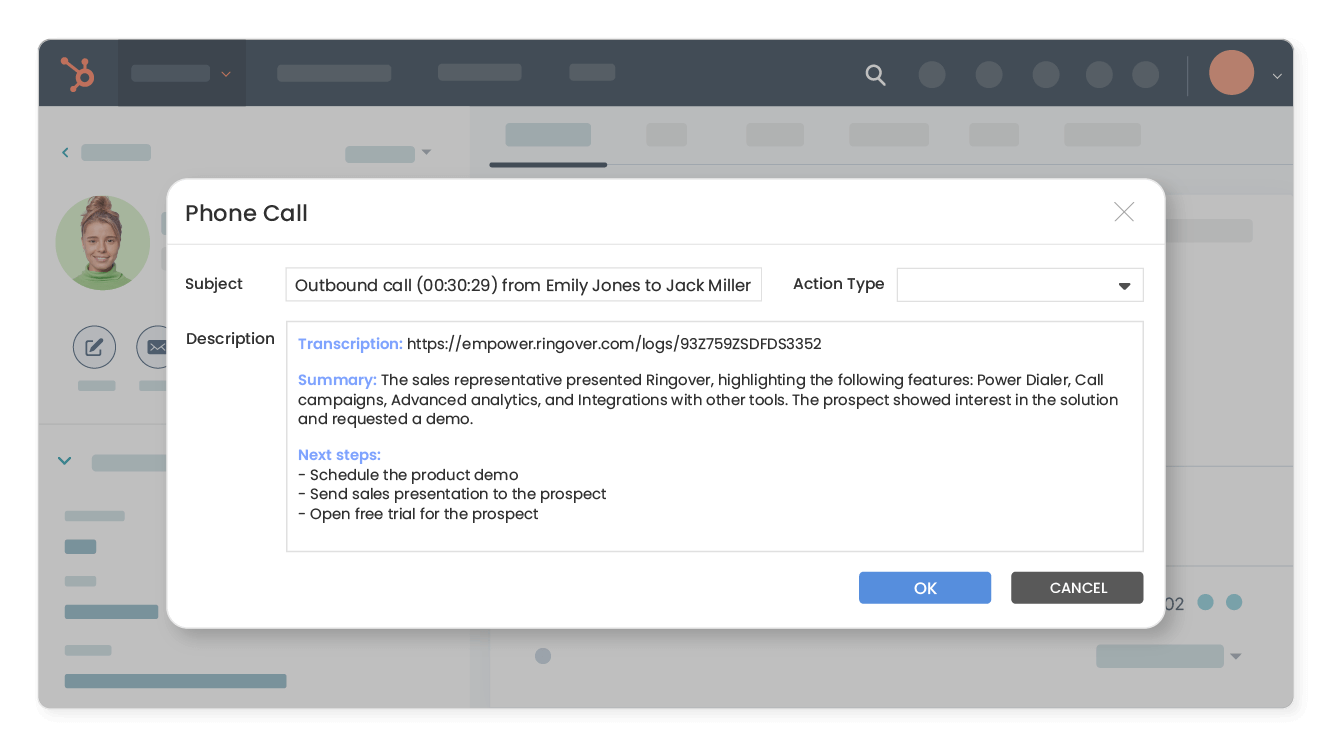Open the Action Type dropdown
The width and height of the screenshot is (1332, 747).
pyautogui.click(x=1019, y=285)
